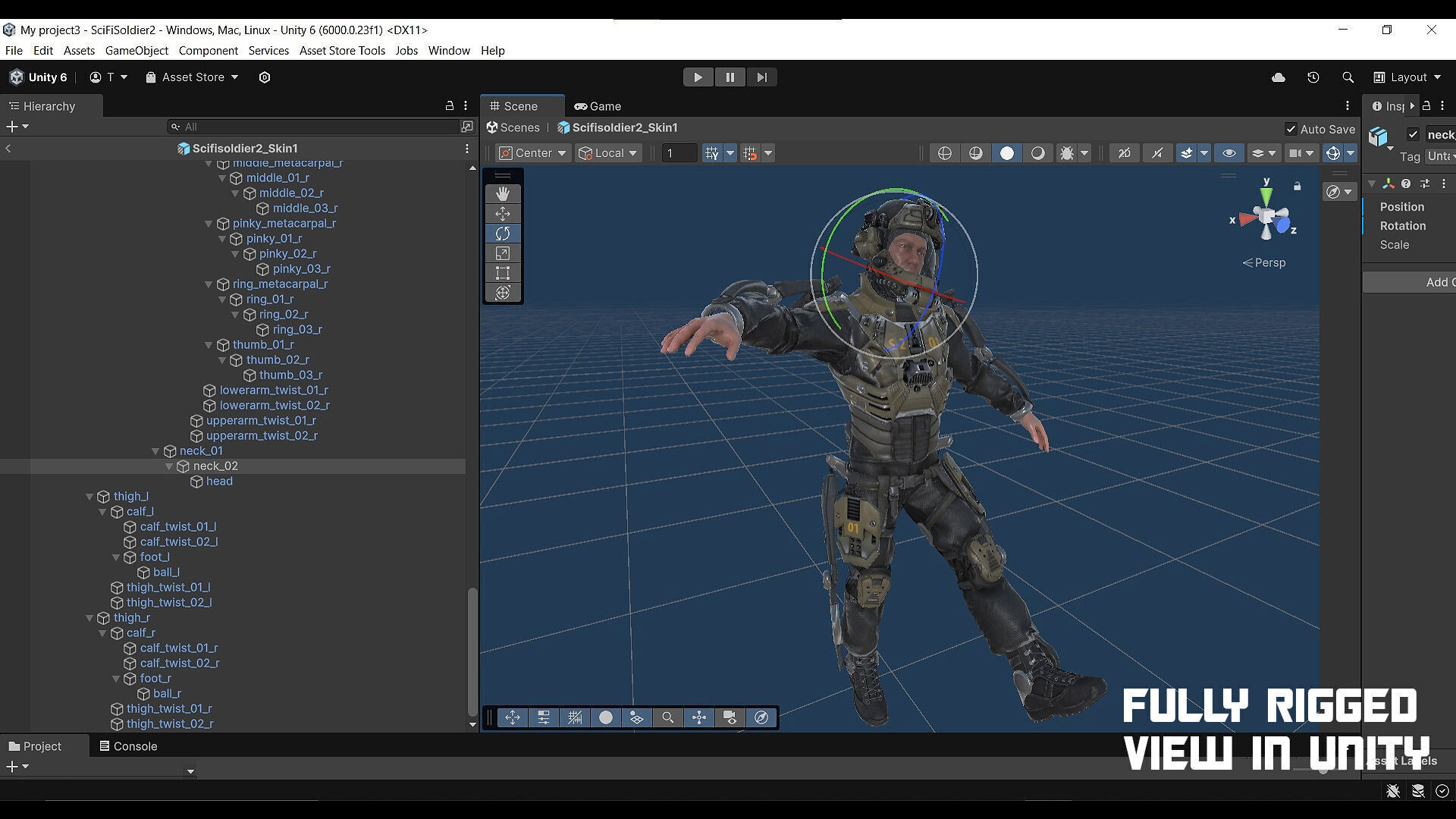Select shaded draw mode sphere
Viewport: 1456px width, 819px height.
(x=1006, y=153)
